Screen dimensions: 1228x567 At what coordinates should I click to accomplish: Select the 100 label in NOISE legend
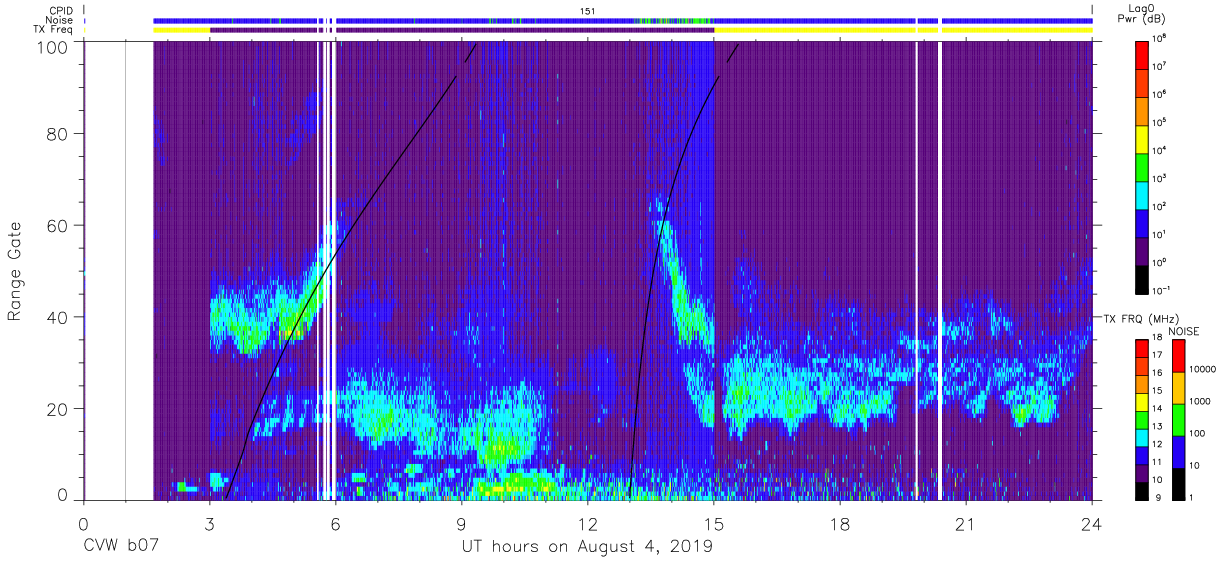coord(1196,435)
